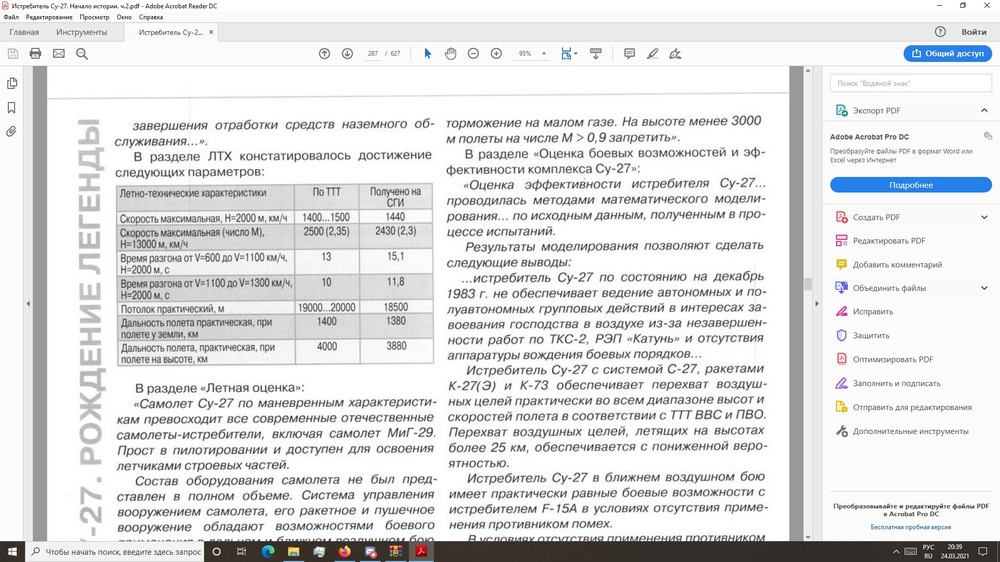Click the page number field showing 287
The image size is (1000, 562).
[x=372, y=54]
